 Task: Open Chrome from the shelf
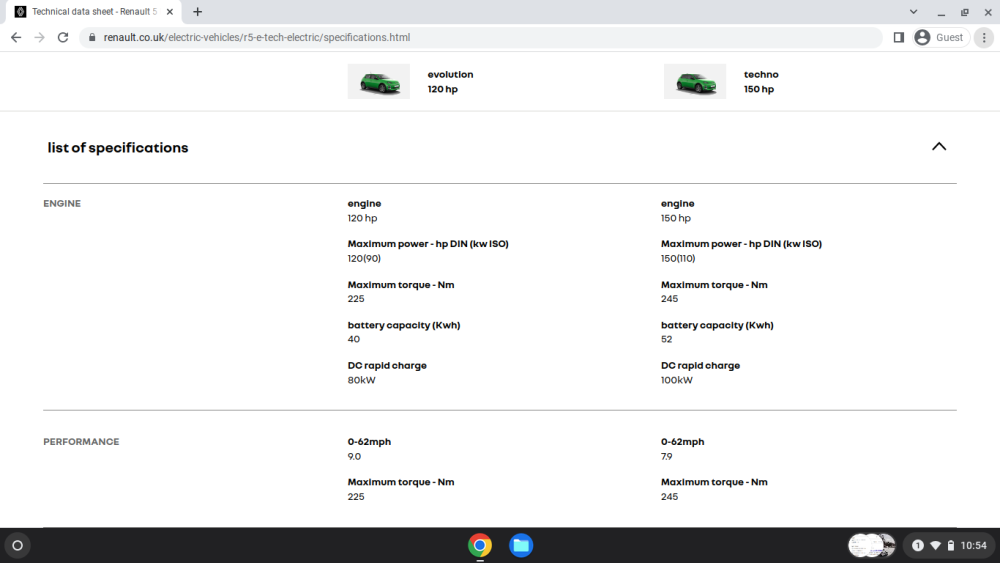click(x=480, y=545)
